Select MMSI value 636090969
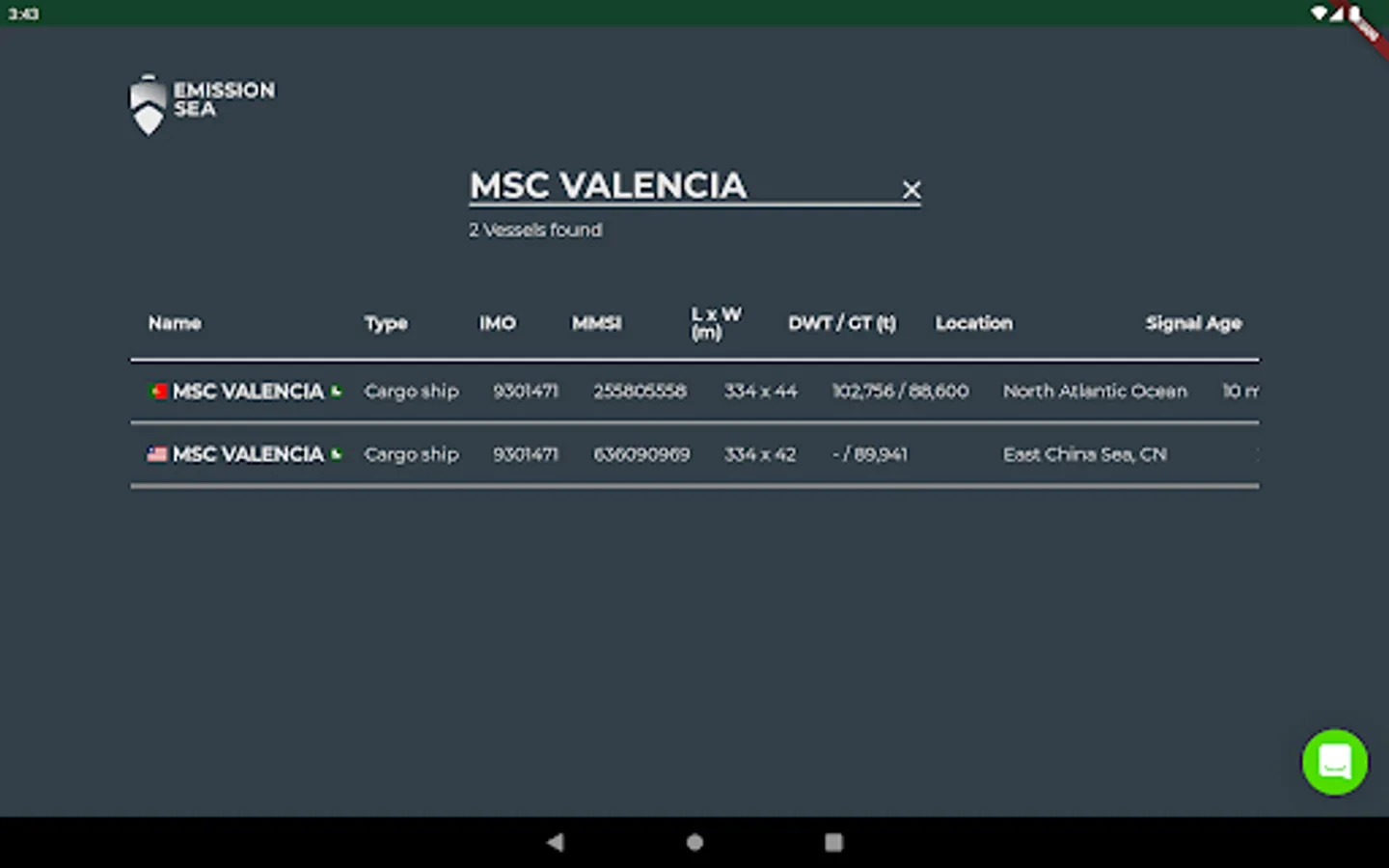Screen dimensions: 1389x868 [x=641, y=454]
